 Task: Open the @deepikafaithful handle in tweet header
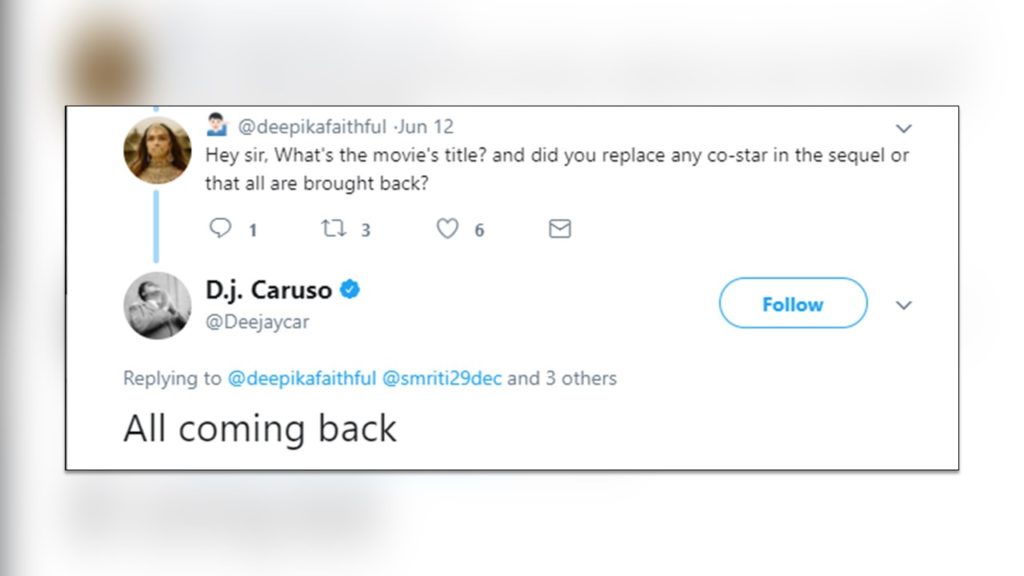point(311,127)
